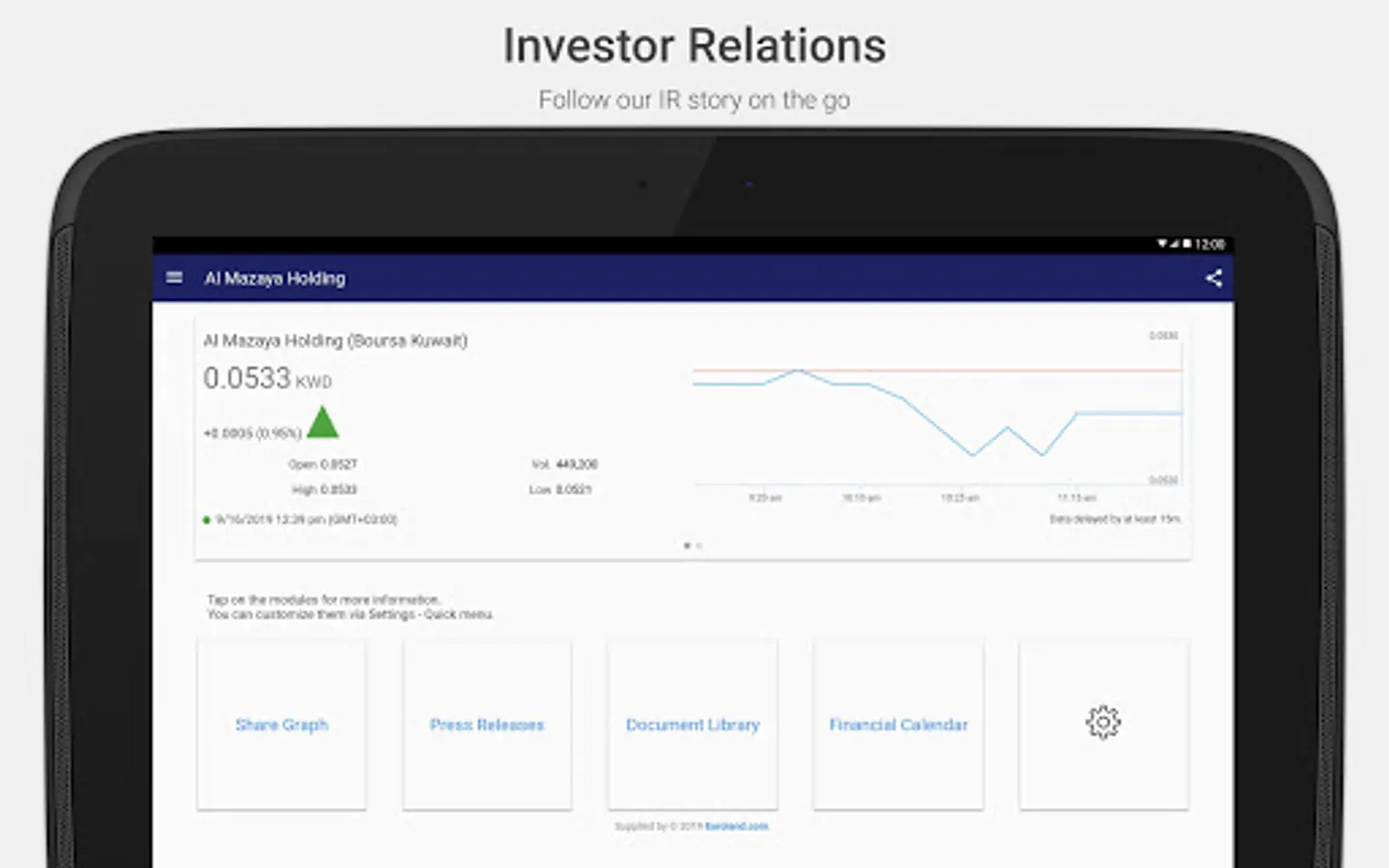The image size is (1389, 868).
Task: Tap the Al Mazaya Holding header title
Action: click(275, 279)
